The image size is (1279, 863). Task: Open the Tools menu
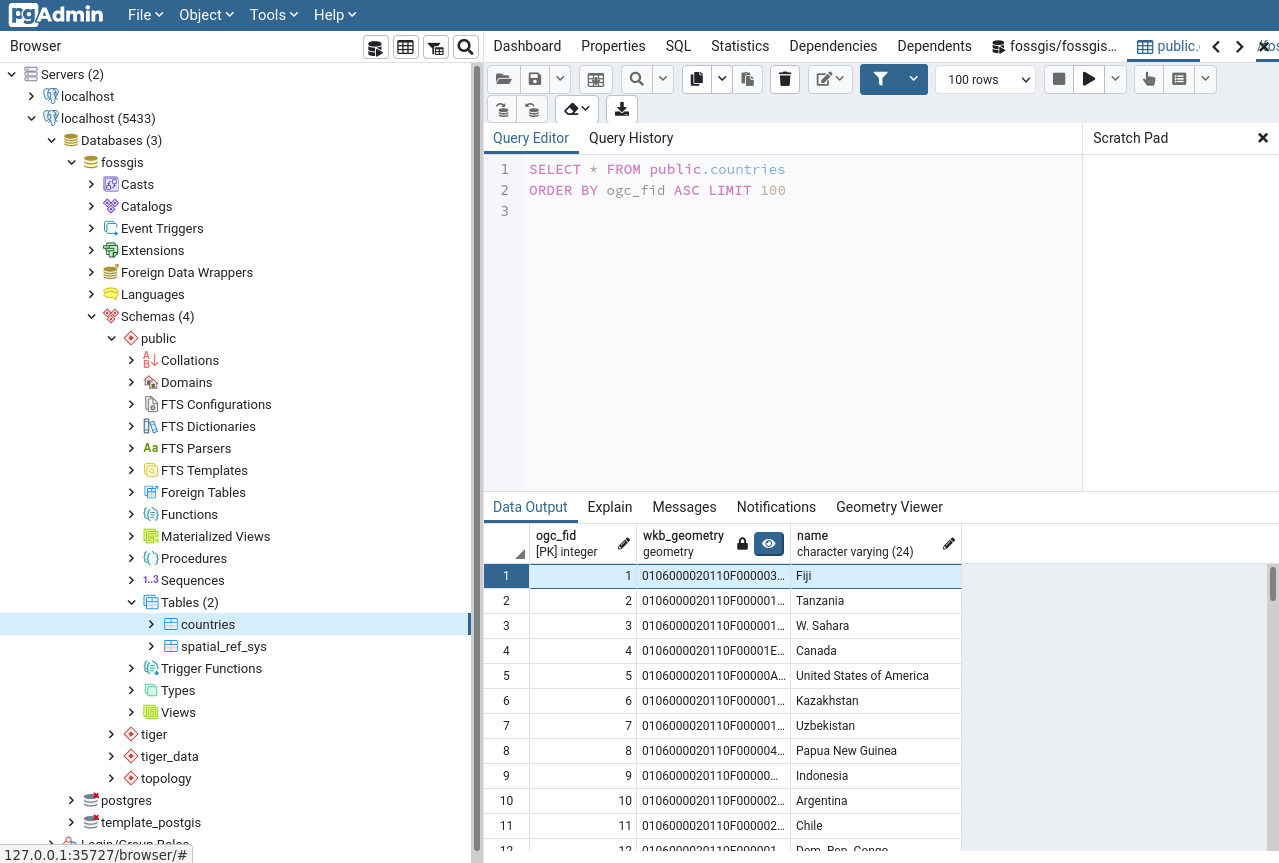(272, 15)
